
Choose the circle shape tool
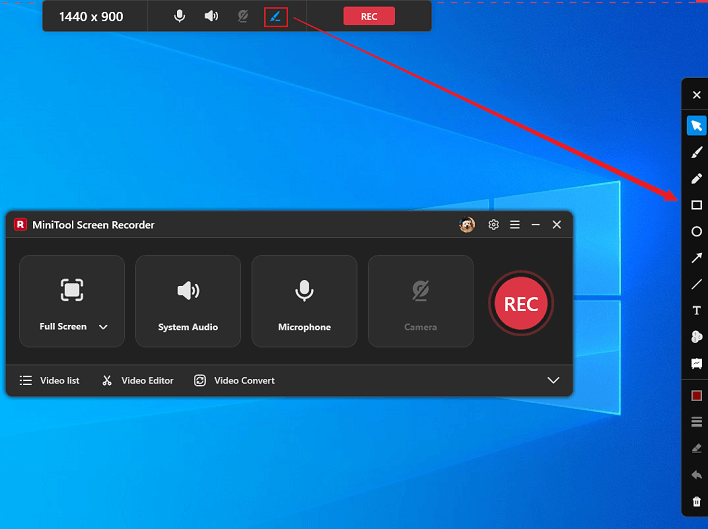696,232
